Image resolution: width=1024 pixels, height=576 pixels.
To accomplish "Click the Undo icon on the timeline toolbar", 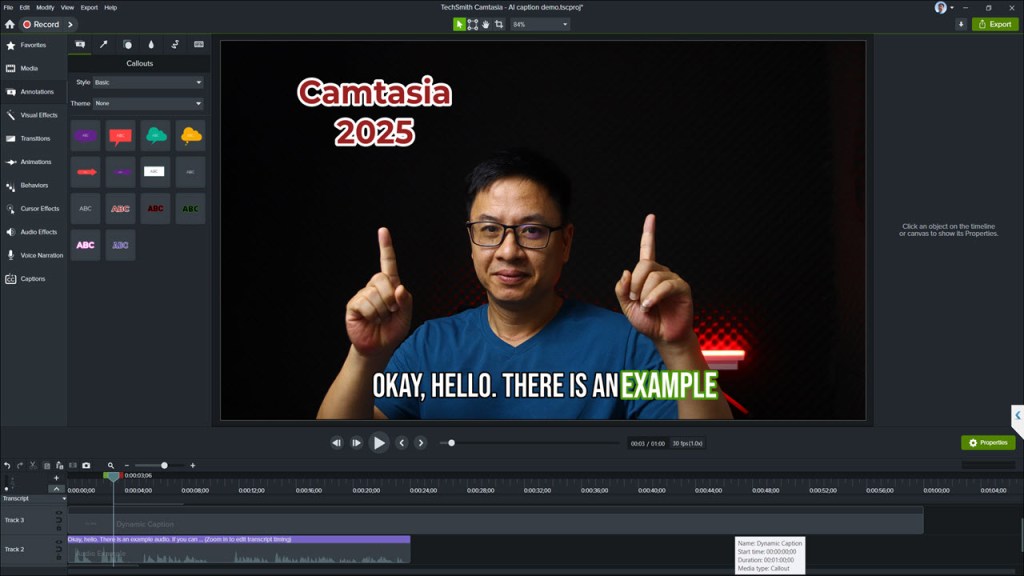I will point(8,464).
